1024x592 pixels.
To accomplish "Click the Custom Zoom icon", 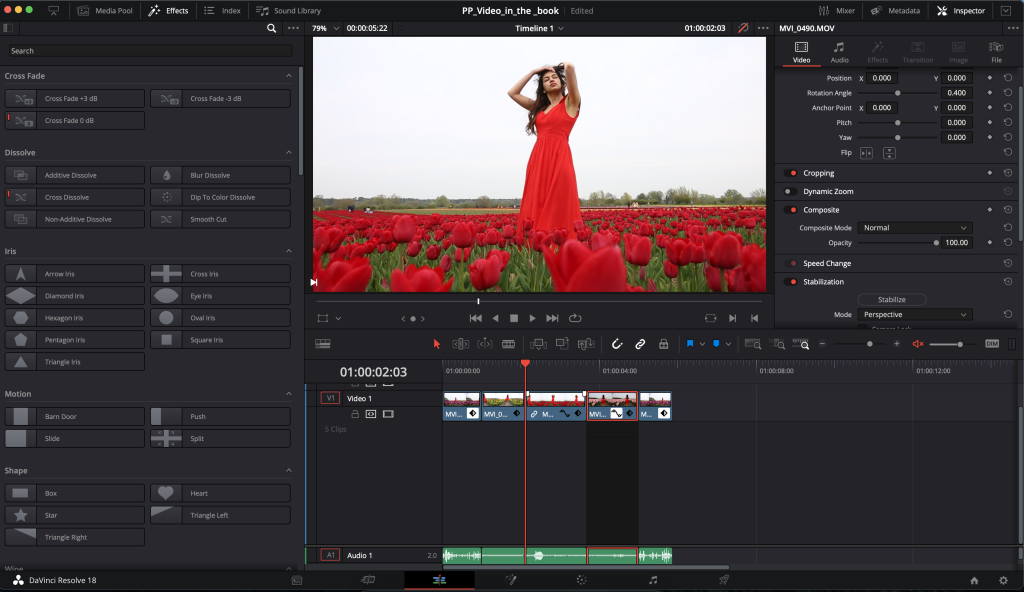I will [x=801, y=344].
